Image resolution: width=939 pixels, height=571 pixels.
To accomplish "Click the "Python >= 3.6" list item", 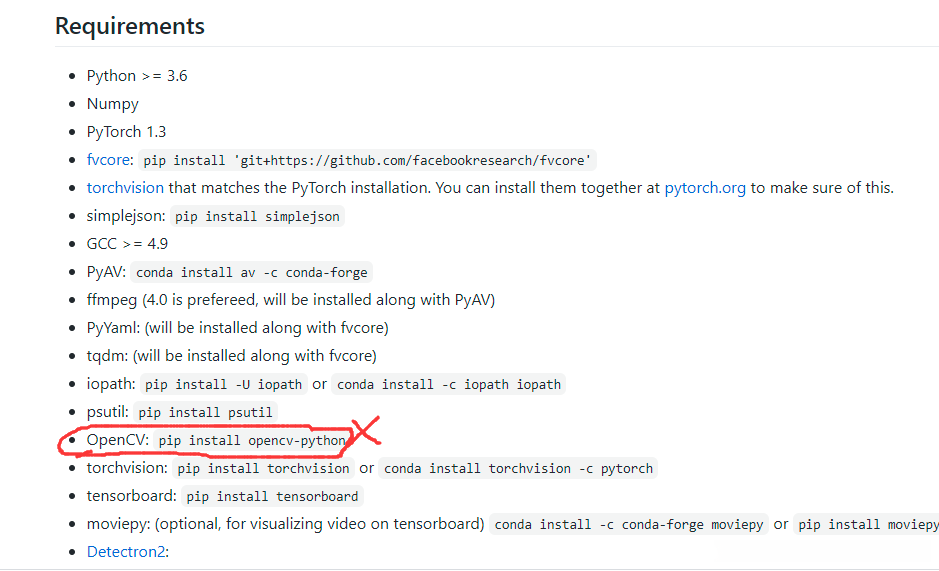I will (137, 76).
